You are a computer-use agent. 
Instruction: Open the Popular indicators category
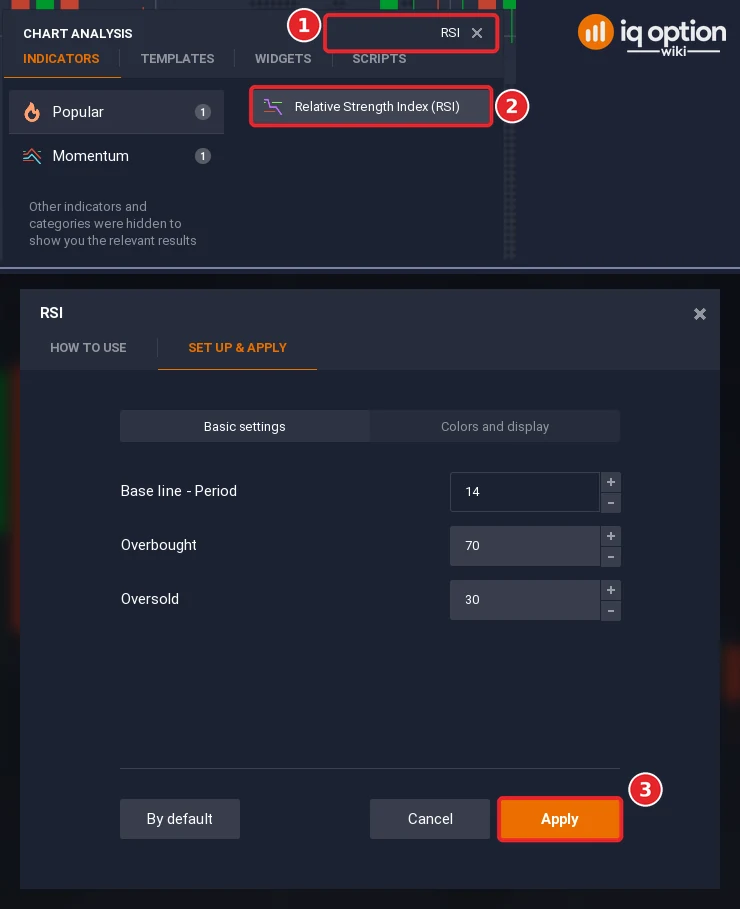coord(116,112)
